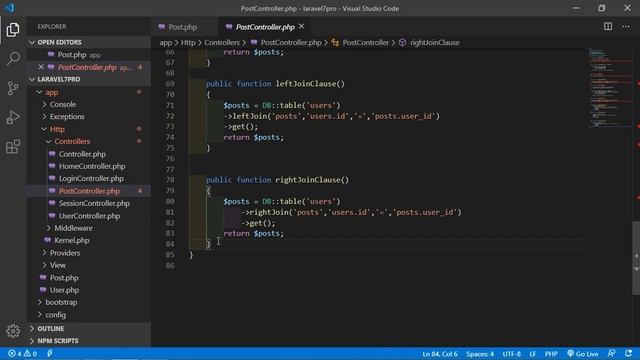Change the UTF-8 file encoding
The image size is (640, 360).
point(511,353)
